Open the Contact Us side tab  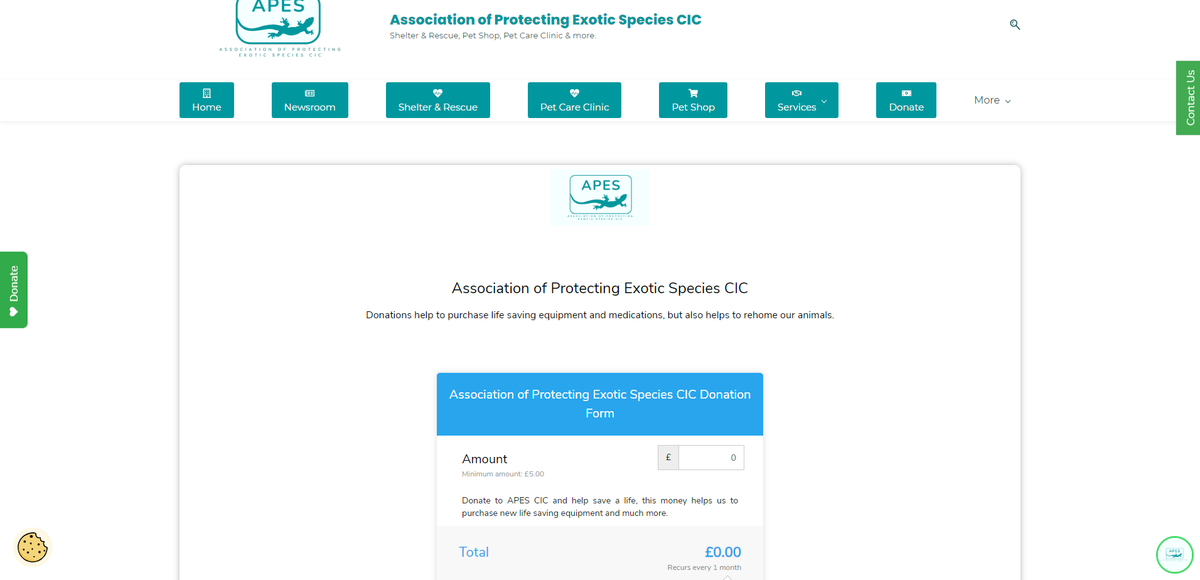(1188, 97)
